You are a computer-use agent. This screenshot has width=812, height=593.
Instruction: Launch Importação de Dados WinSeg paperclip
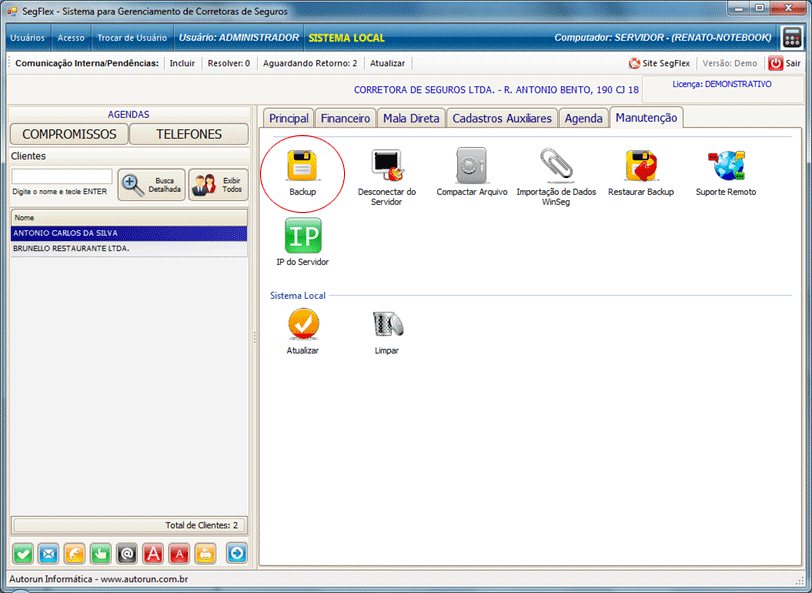tap(556, 166)
